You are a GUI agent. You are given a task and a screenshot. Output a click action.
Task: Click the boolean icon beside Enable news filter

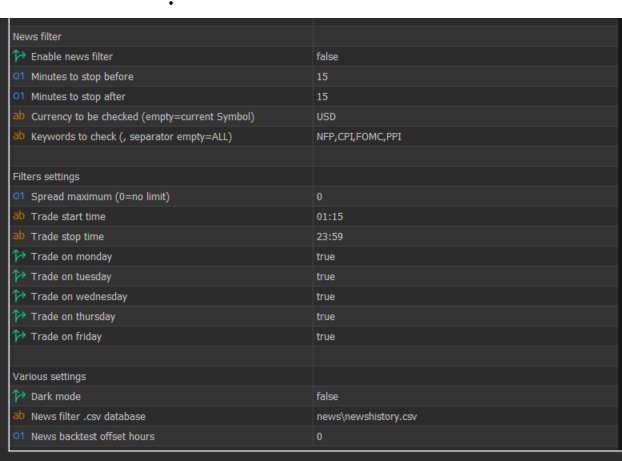19,56
